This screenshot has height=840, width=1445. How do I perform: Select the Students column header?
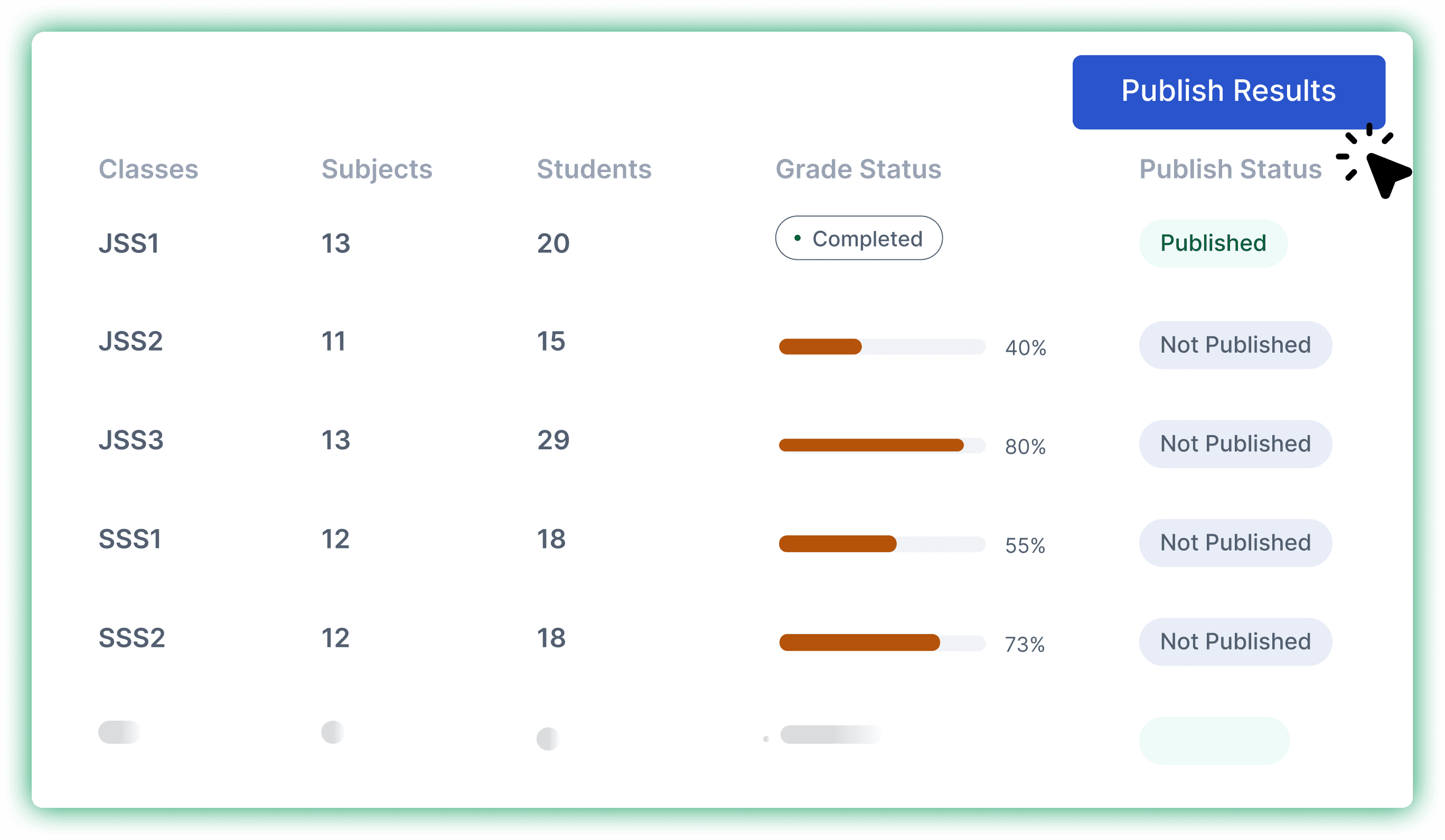(x=594, y=168)
